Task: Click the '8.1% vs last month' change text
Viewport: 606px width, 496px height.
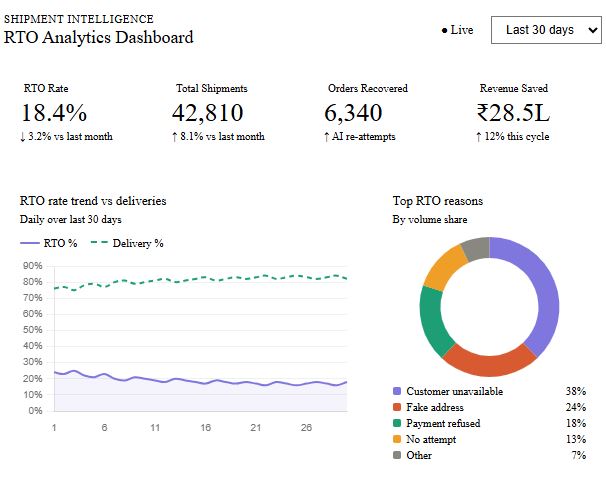Action: tap(218, 136)
